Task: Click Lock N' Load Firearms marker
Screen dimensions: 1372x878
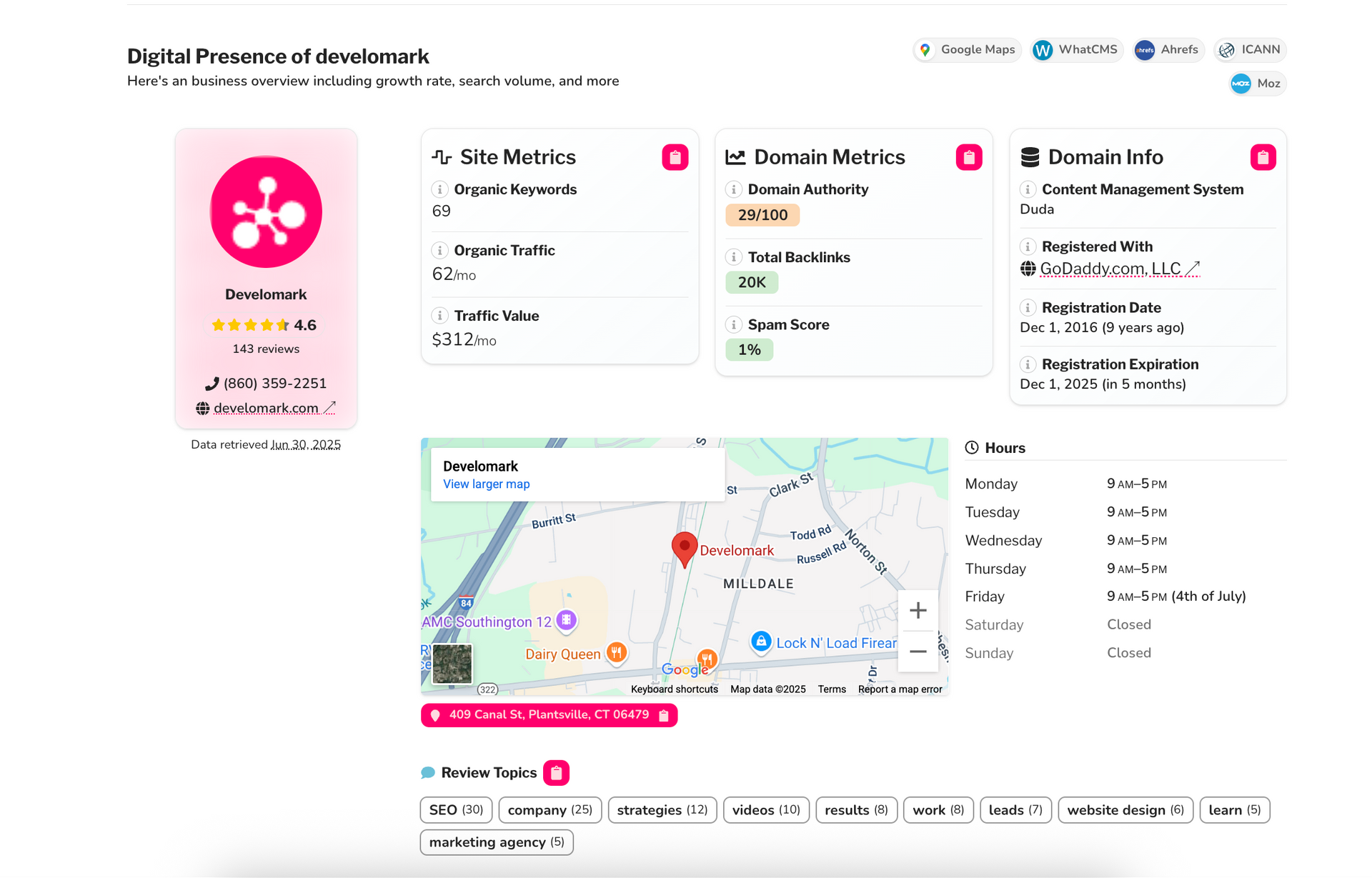Action: pos(761,642)
